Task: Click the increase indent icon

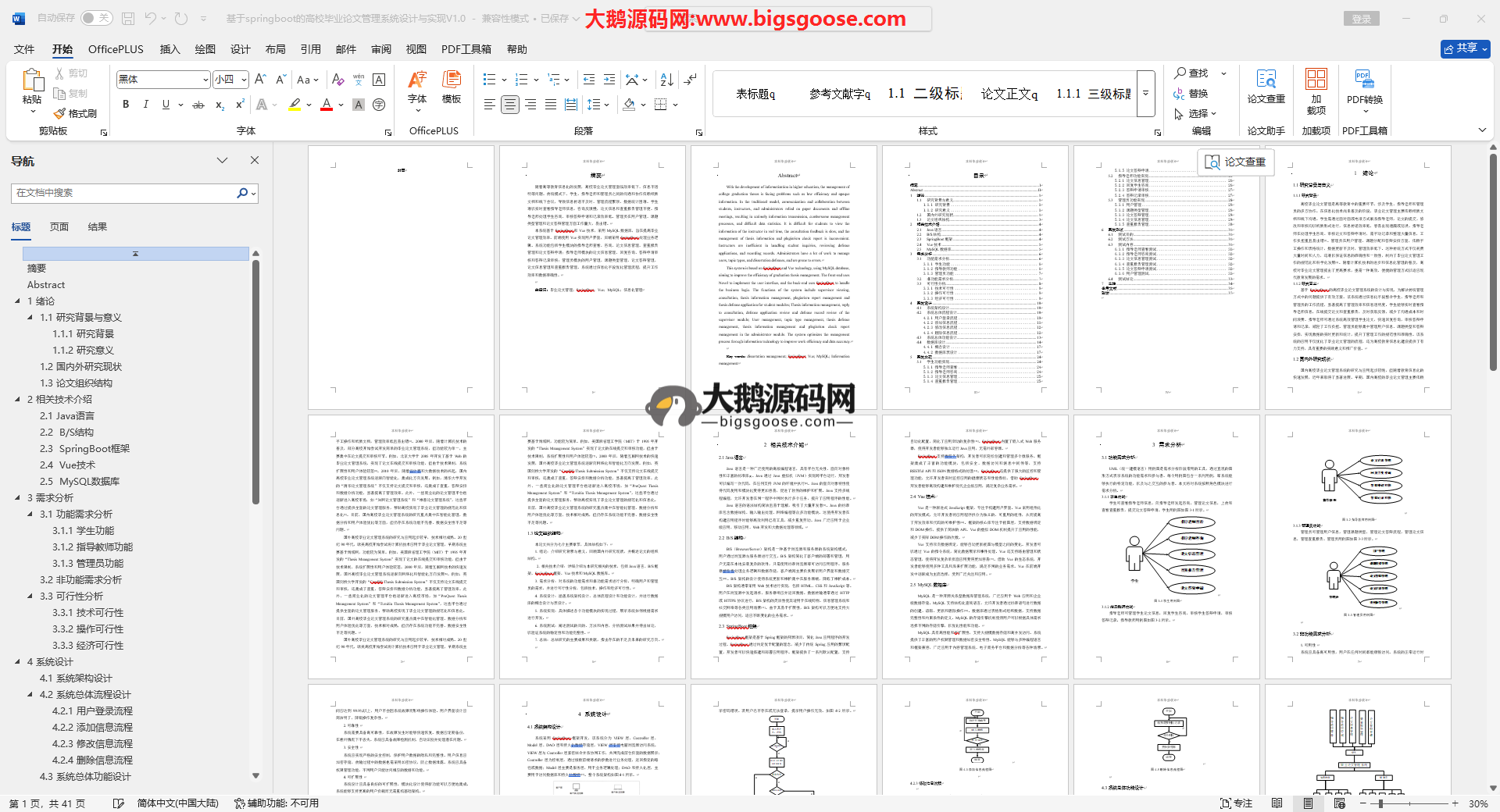Action: point(609,80)
